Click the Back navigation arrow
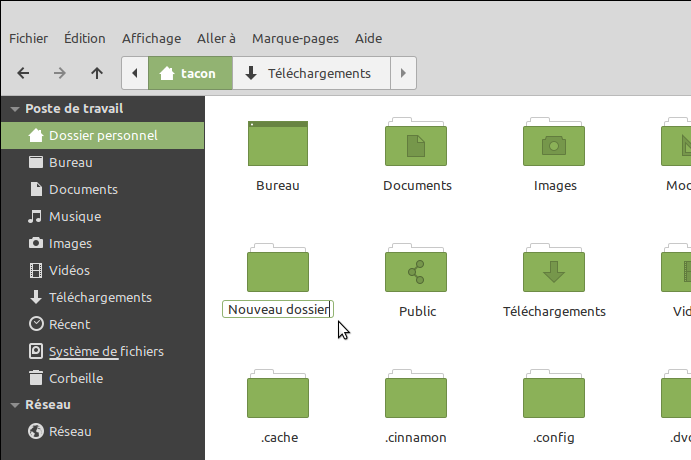 tap(24, 73)
